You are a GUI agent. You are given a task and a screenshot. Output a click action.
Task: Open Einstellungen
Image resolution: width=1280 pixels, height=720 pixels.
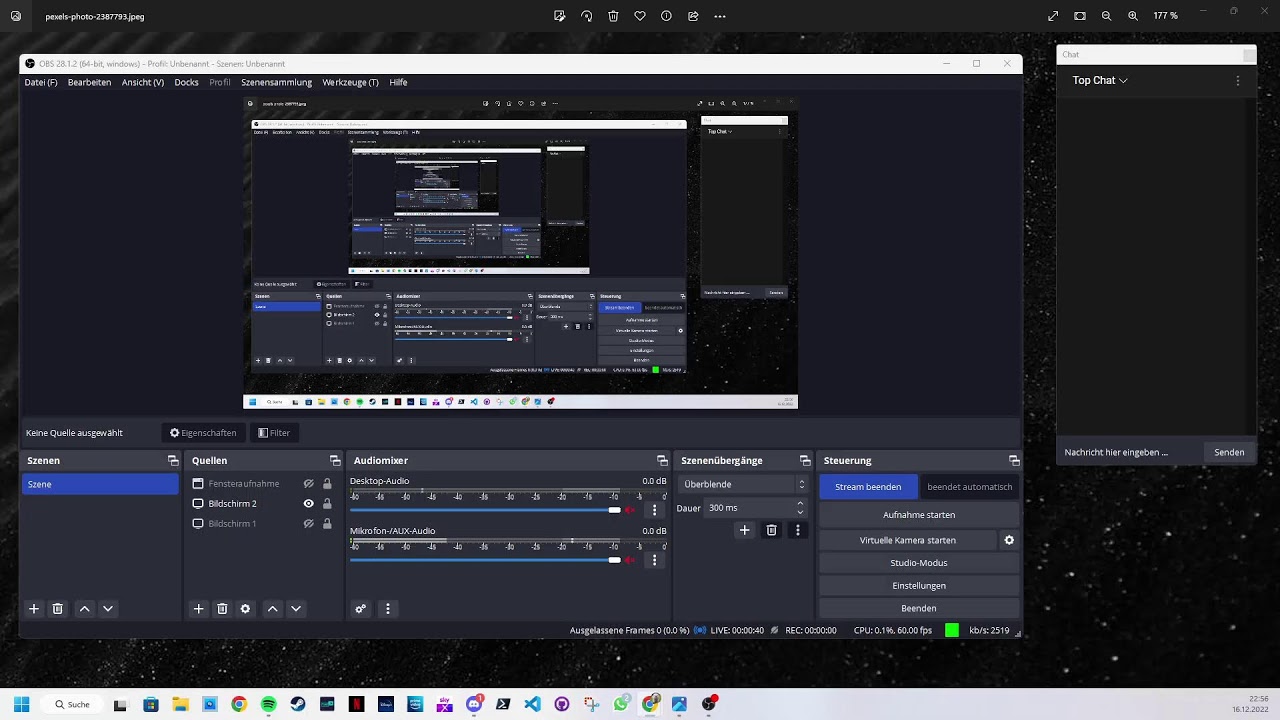(919, 586)
